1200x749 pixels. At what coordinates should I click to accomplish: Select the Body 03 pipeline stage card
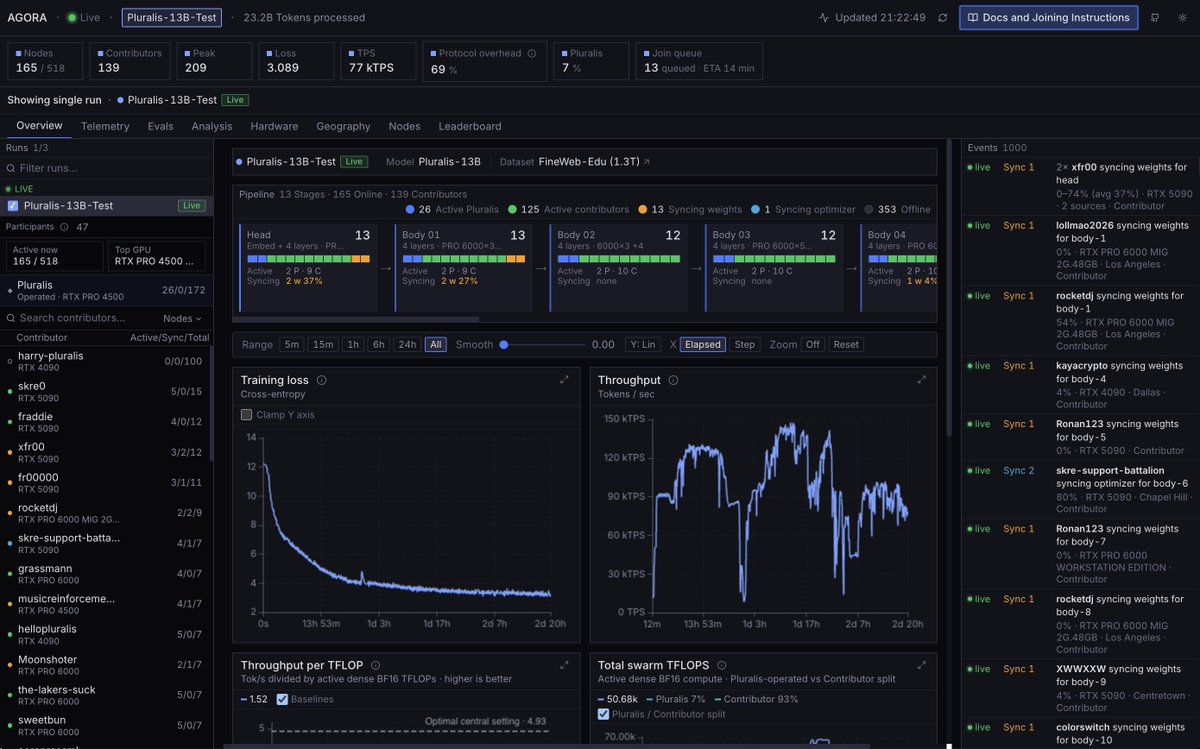pyautogui.click(x=774, y=268)
